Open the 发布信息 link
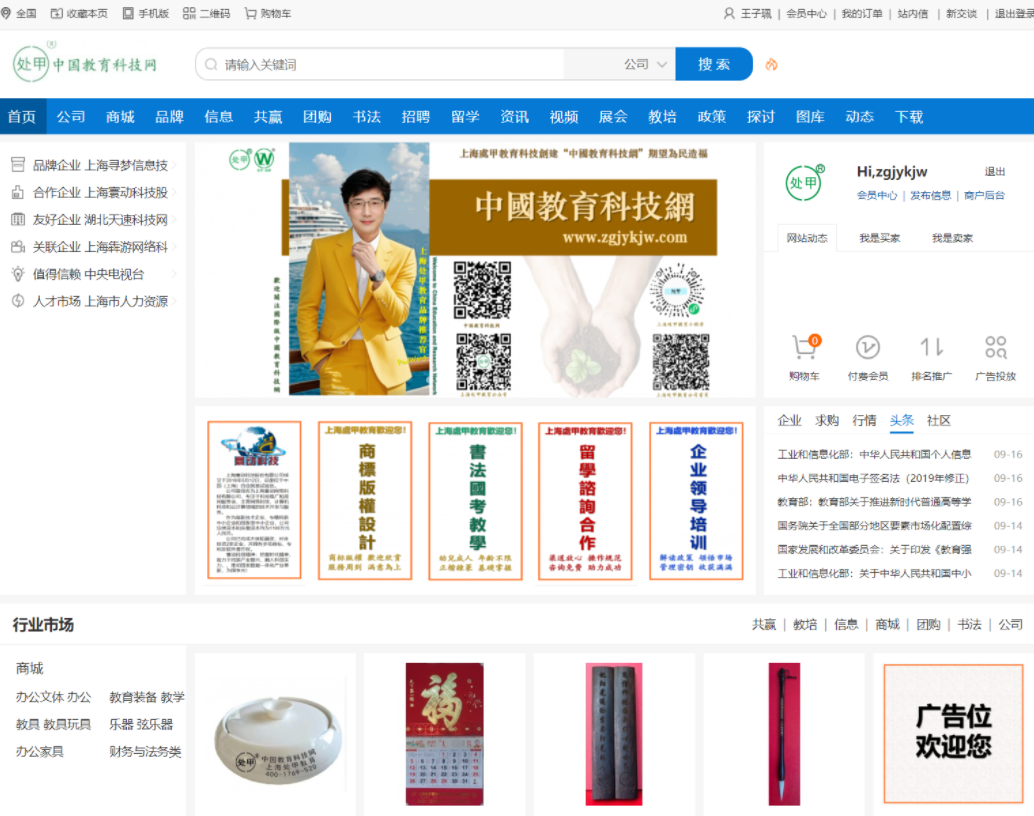 930,195
